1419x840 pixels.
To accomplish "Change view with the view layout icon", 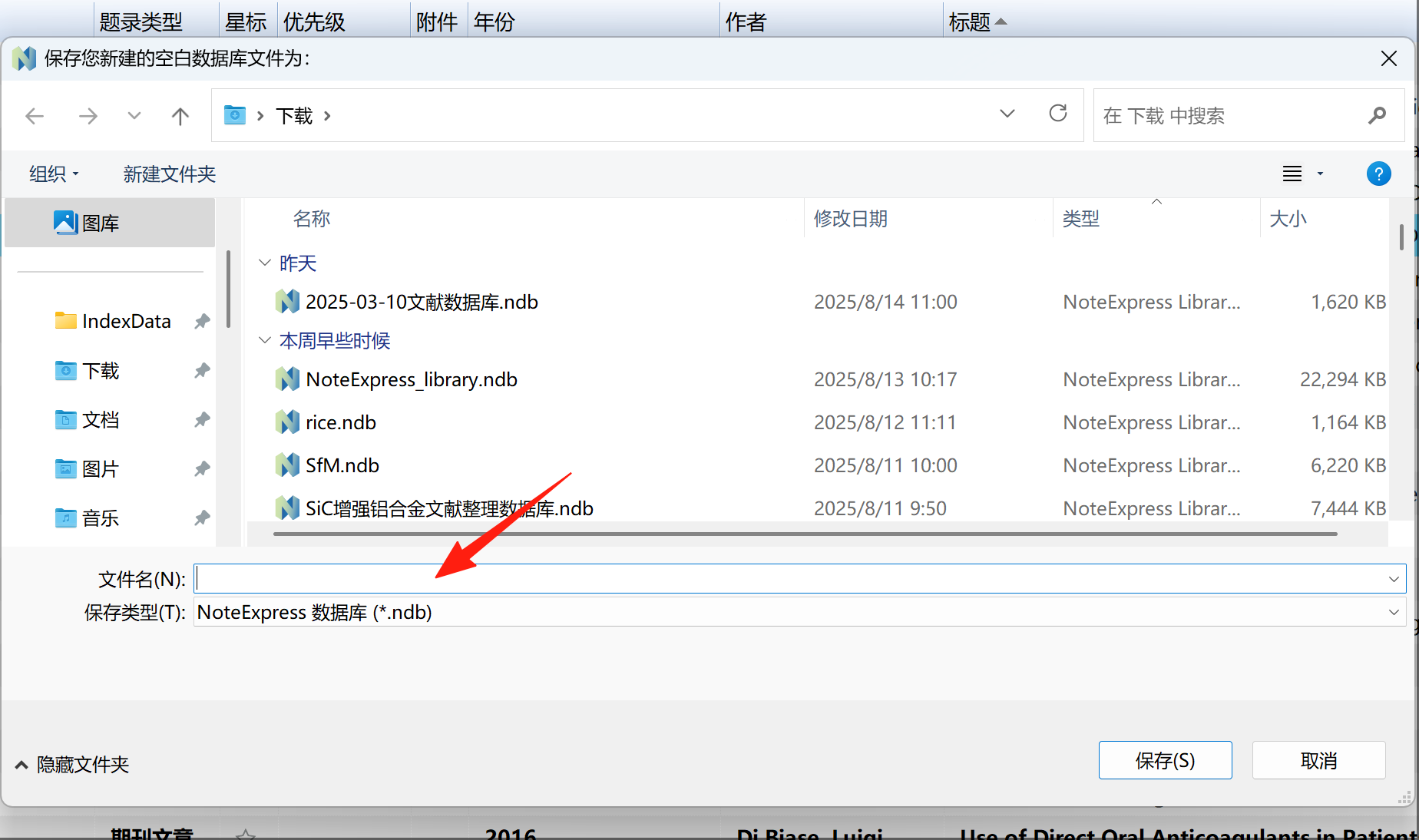I will tap(1292, 174).
